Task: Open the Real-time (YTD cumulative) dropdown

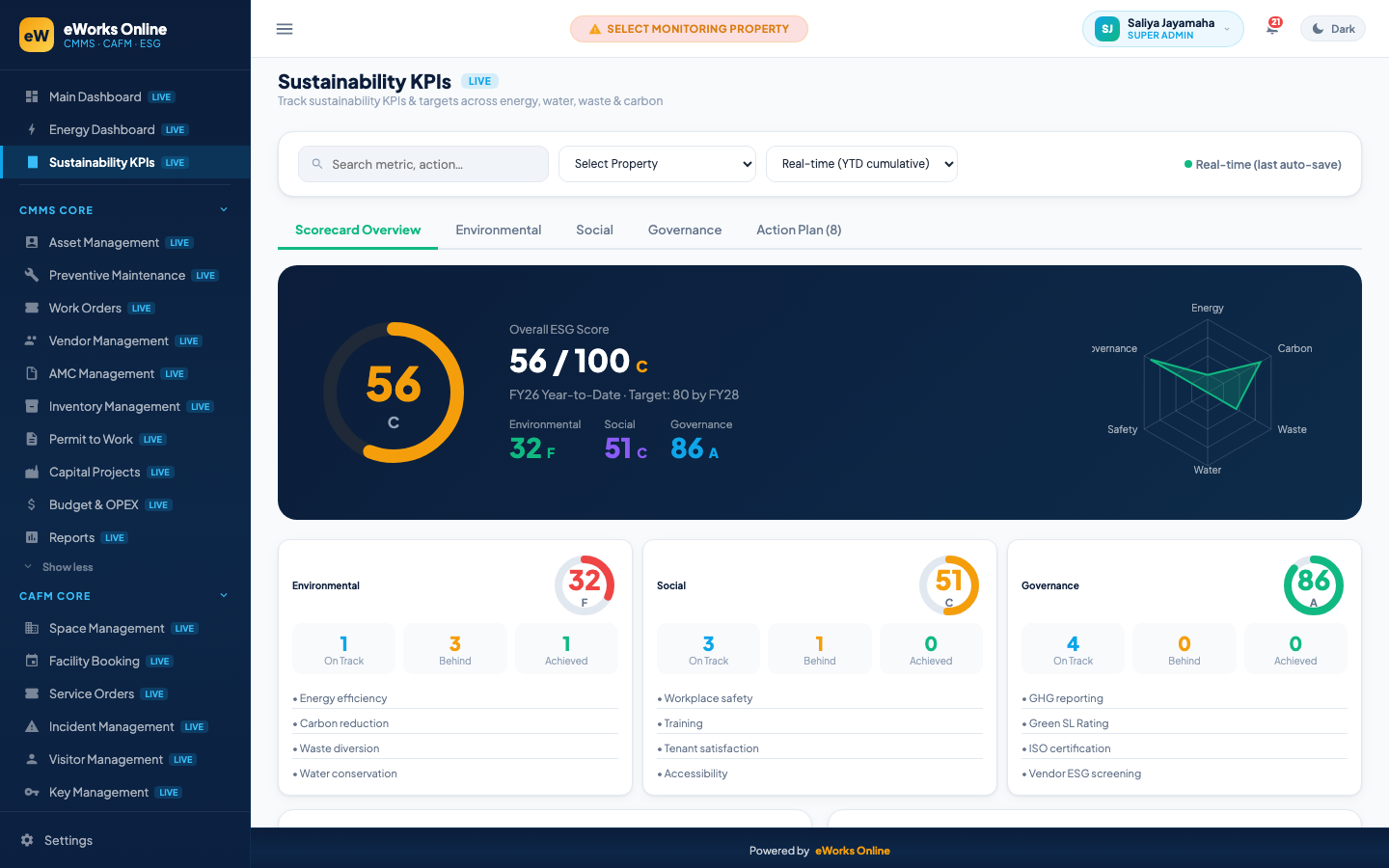Action: click(861, 164)
